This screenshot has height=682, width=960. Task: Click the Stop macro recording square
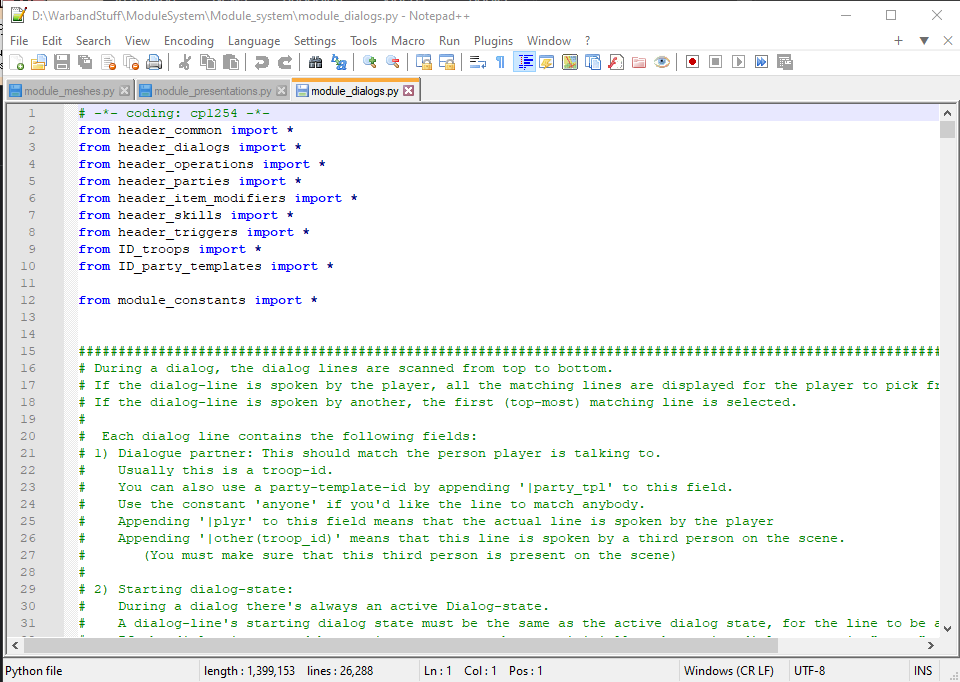tap(715, 62)
